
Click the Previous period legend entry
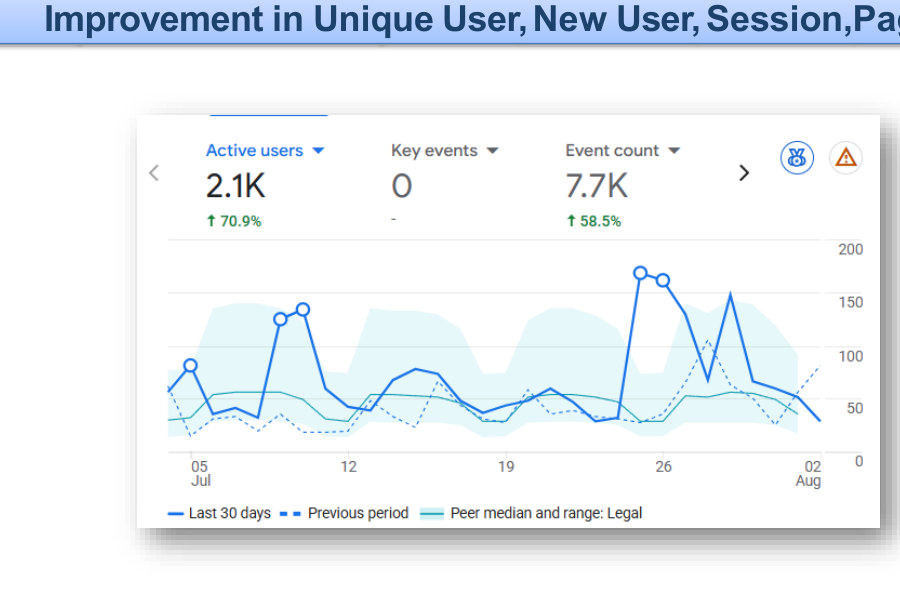(x=344, y=513)
